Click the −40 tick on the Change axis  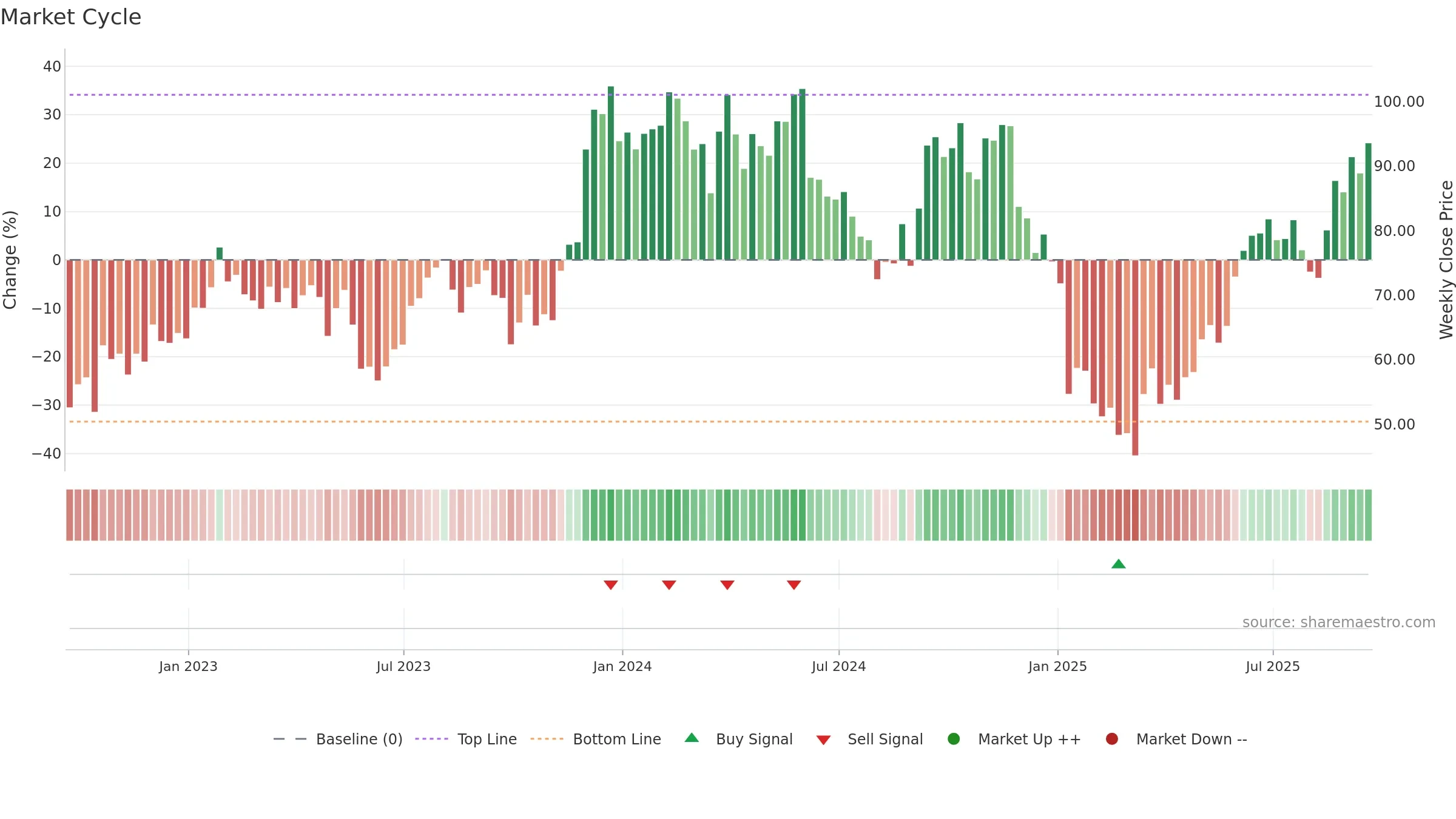click(47, 454)
